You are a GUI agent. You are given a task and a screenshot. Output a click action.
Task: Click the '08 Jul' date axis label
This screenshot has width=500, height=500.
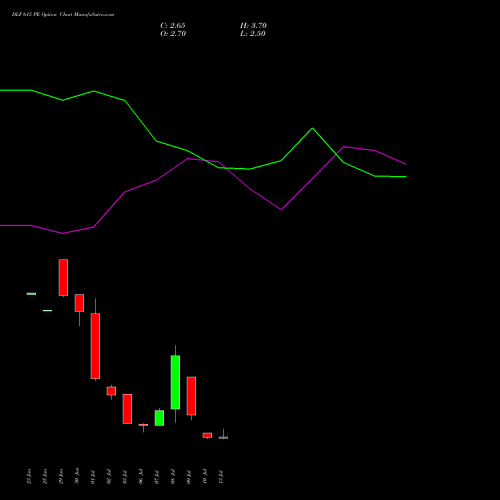coord(173,477)
